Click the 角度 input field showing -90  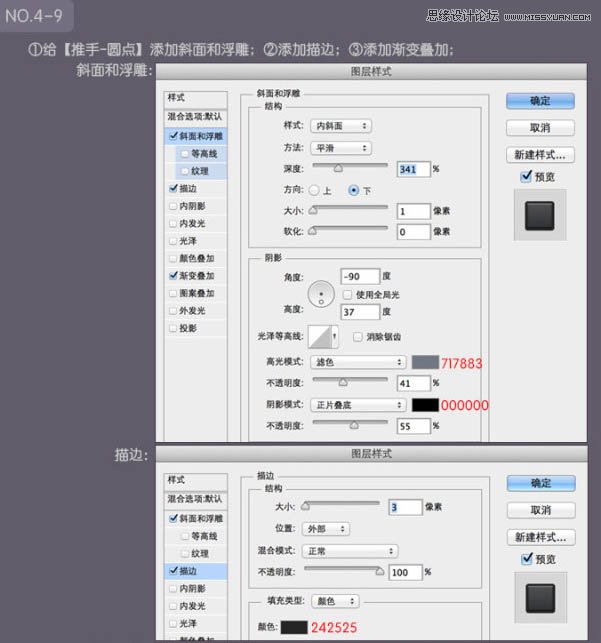pos(360,276)
